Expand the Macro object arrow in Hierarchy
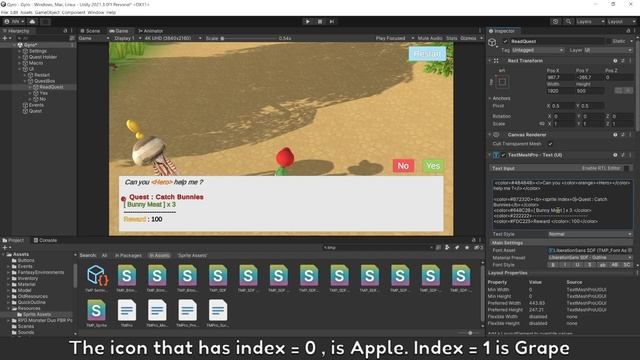 (x=19, y=63)
